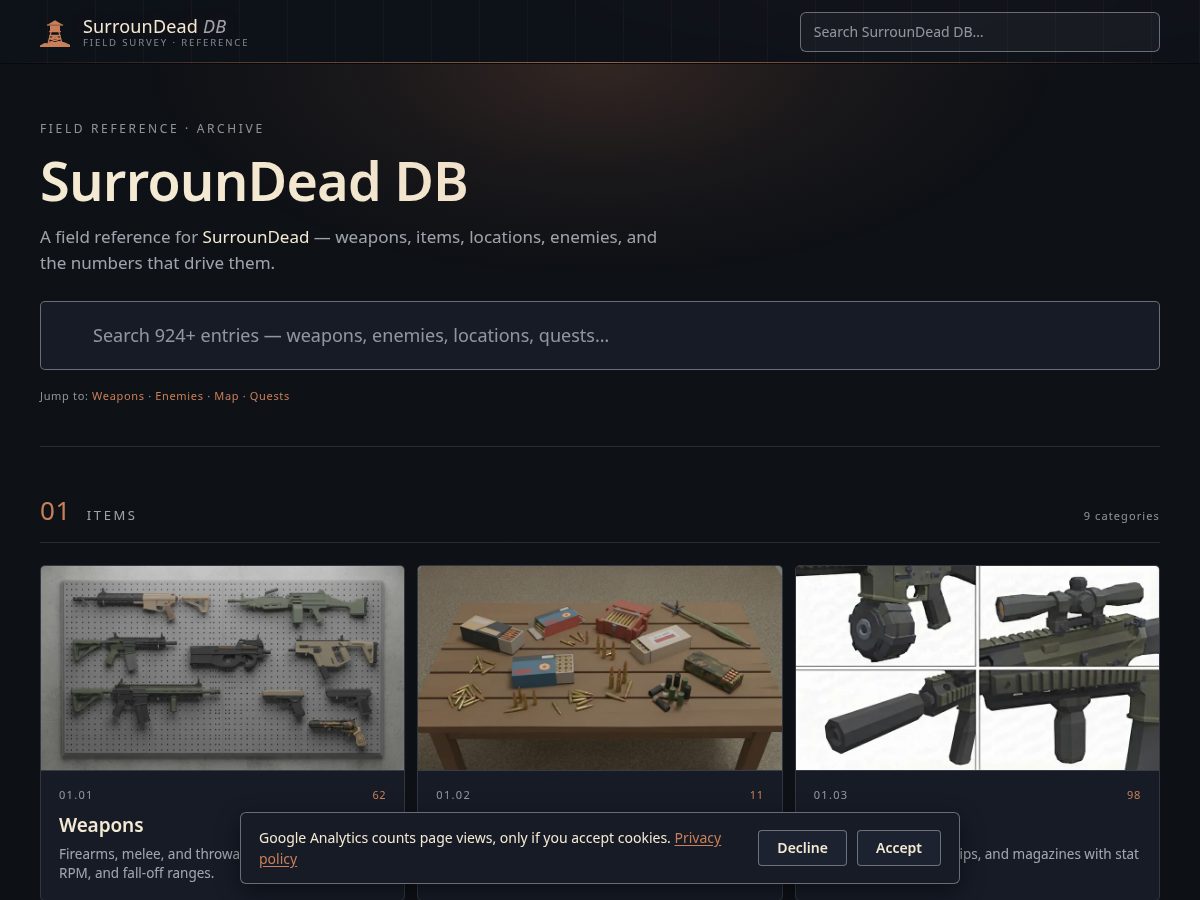Click the 01.03 card index label

(830, 795)
